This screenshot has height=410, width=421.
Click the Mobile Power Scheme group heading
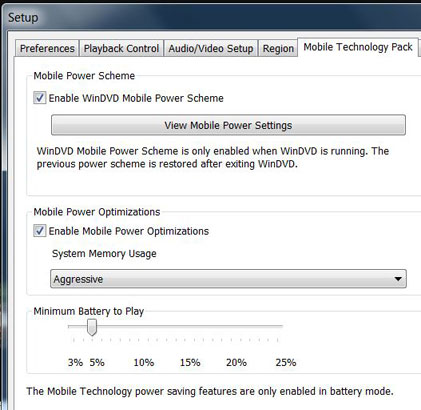[84, 76]
